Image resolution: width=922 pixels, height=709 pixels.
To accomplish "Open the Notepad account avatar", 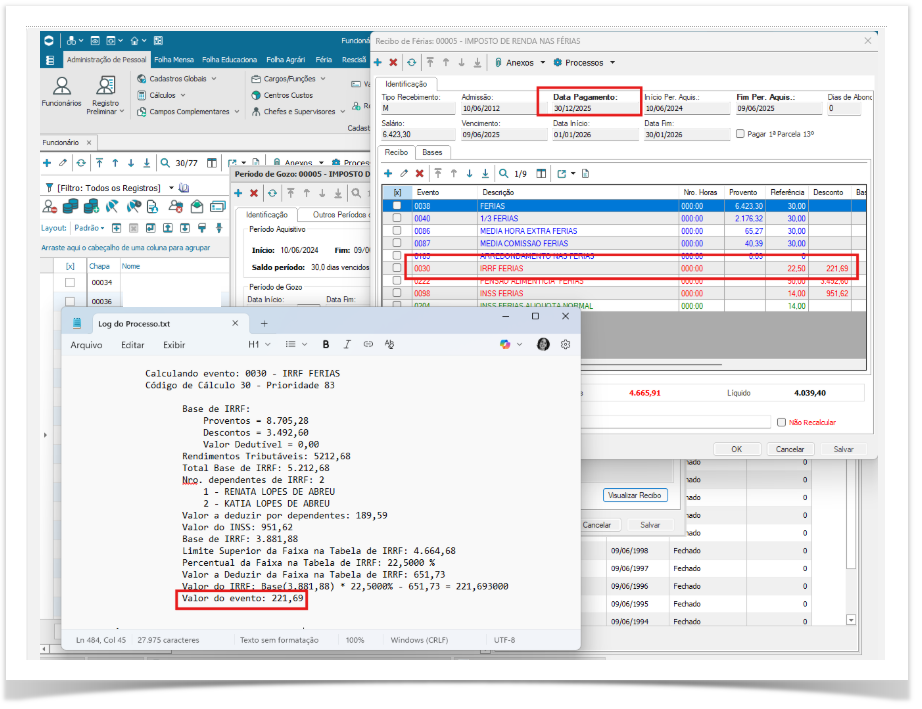I will click(x=543, y=345).
